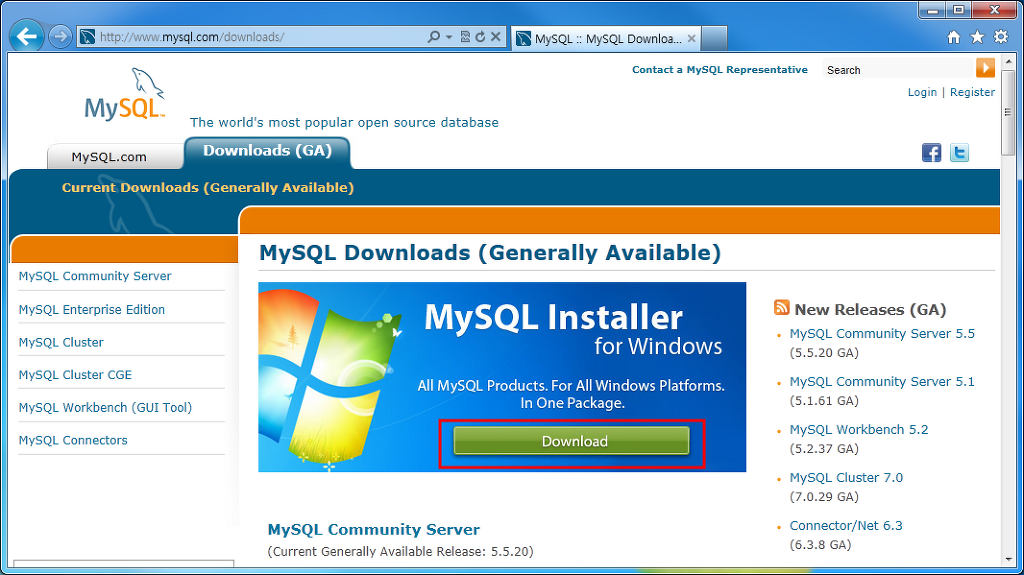The image size is (1024, 575).
Task: Open MySQL Community Server 5.5 release link
Action: 882,334
